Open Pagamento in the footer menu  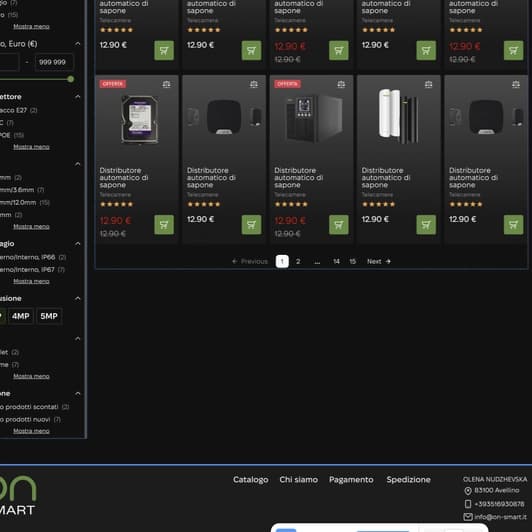coord(351,480)
